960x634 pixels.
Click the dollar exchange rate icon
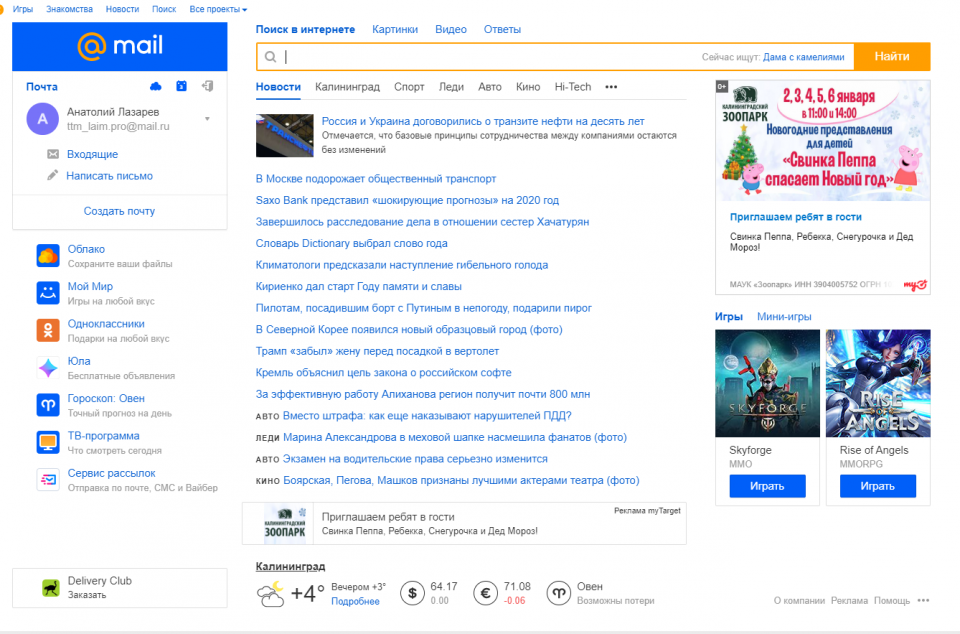click(x=413, y=593)
